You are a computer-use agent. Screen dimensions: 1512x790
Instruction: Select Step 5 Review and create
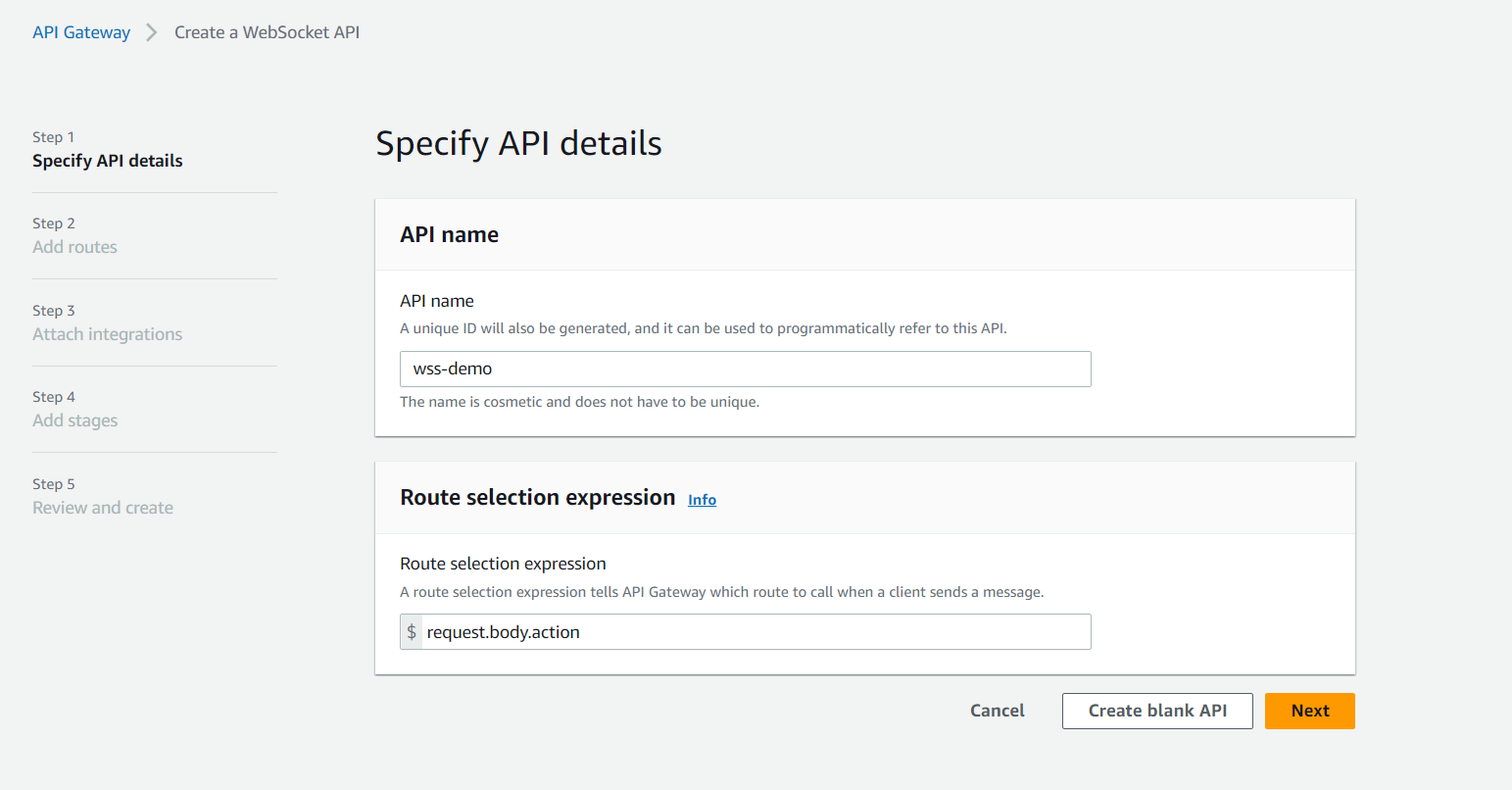pyautogui.click(x=103, y=508)
